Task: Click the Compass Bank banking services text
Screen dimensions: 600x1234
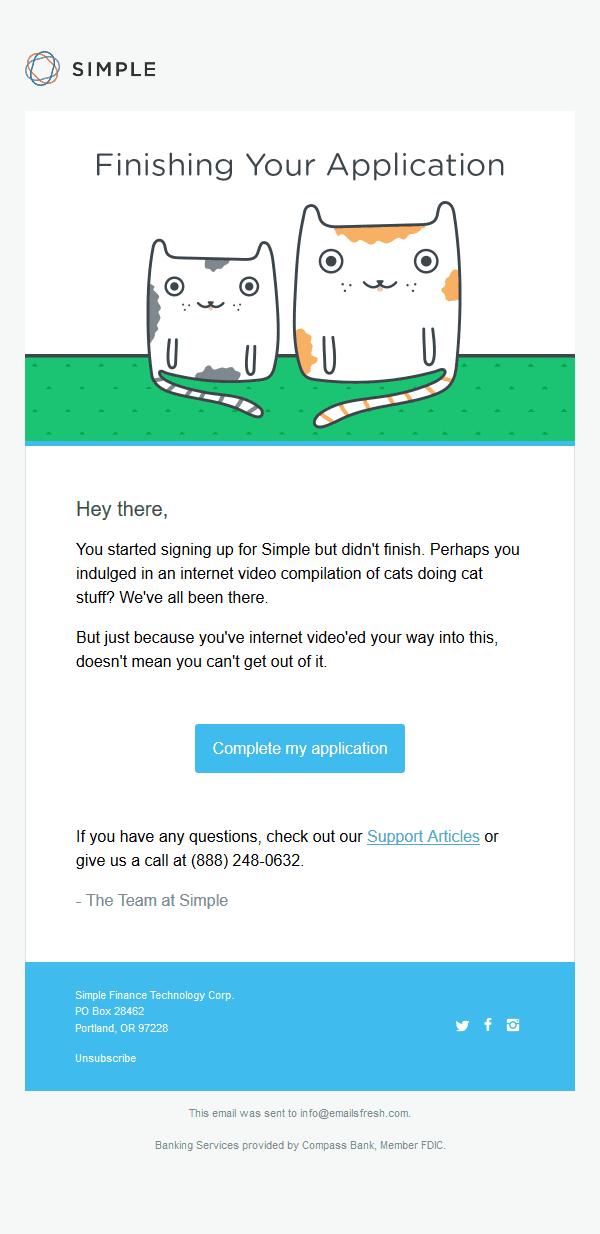Action: [x=300, y=1146]
